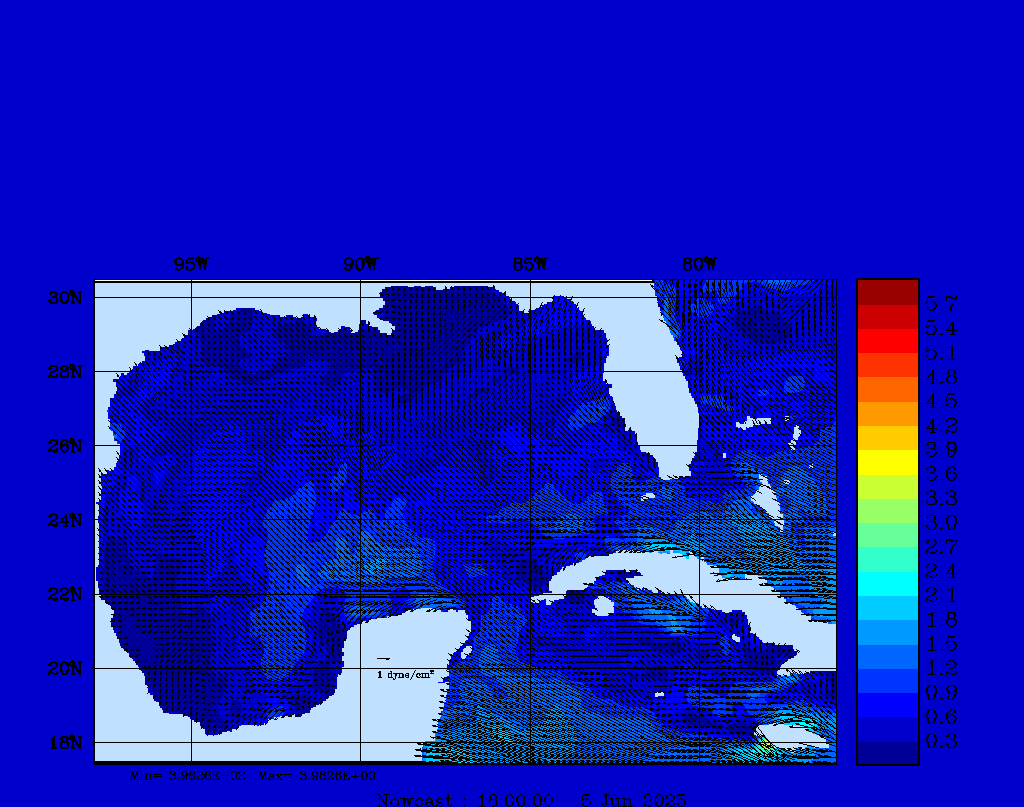Image resolution: width=1024 pixels, height=807 pixels.
Task: Click the 95W longitude label
Action: pyautogui.click(x=191, y=265)
